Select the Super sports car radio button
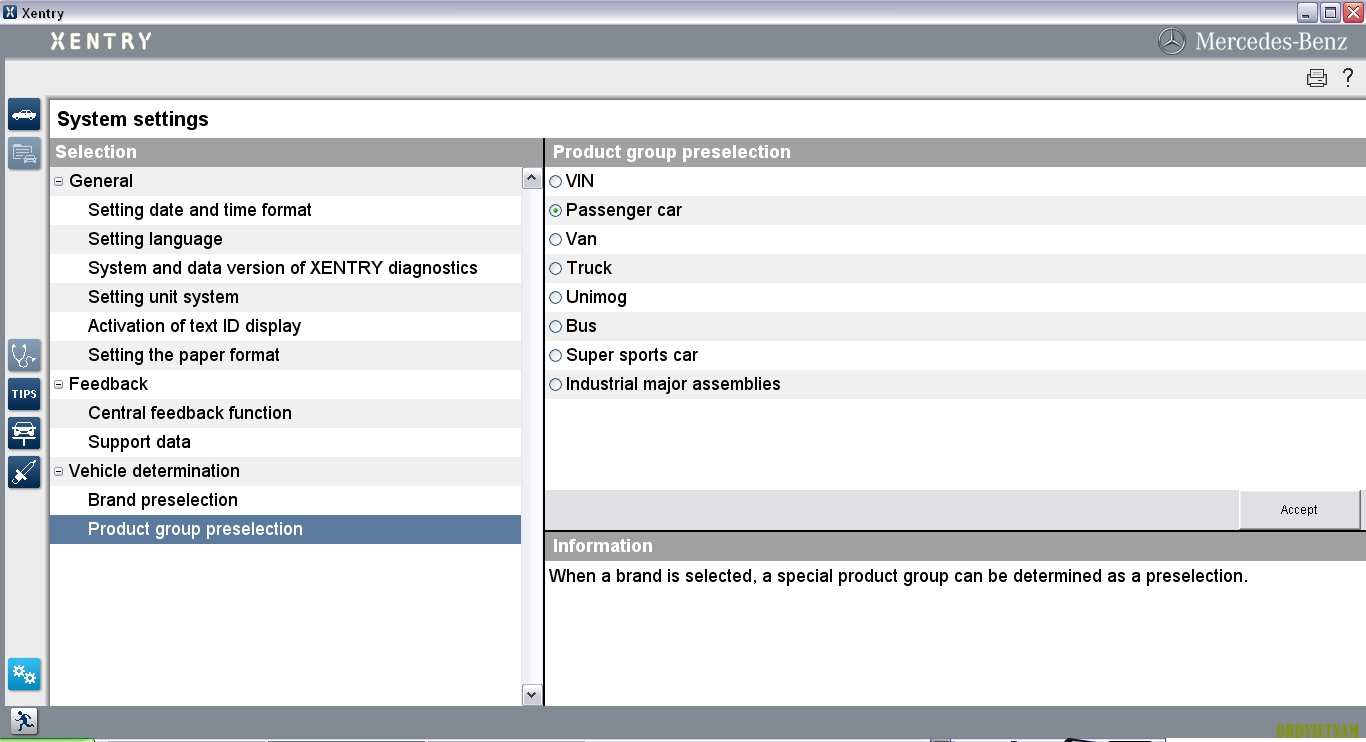This screenshot has width=1366, height=742. (556, 356)
